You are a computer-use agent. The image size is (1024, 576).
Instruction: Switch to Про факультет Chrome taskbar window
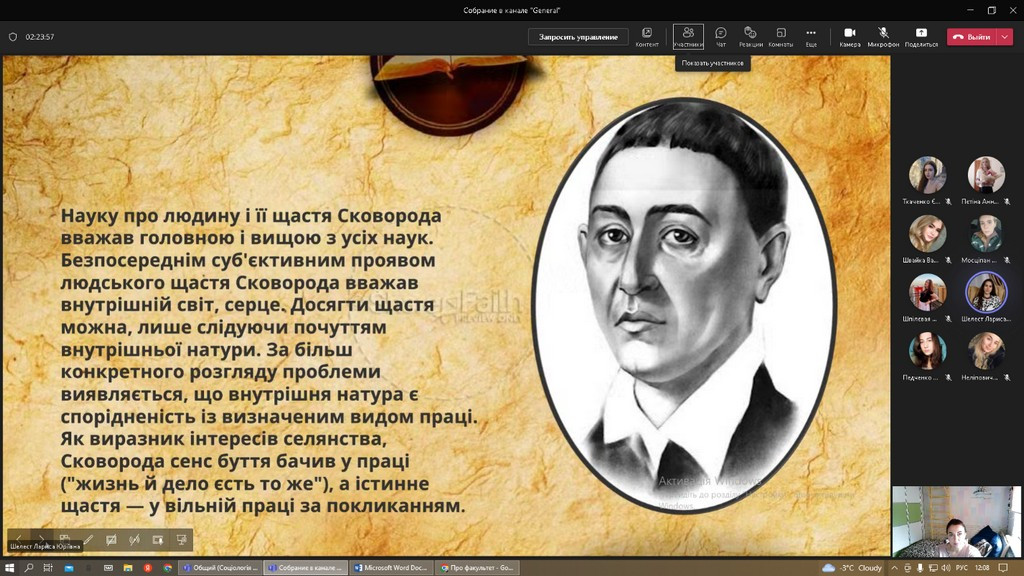(x=478, y=568)
